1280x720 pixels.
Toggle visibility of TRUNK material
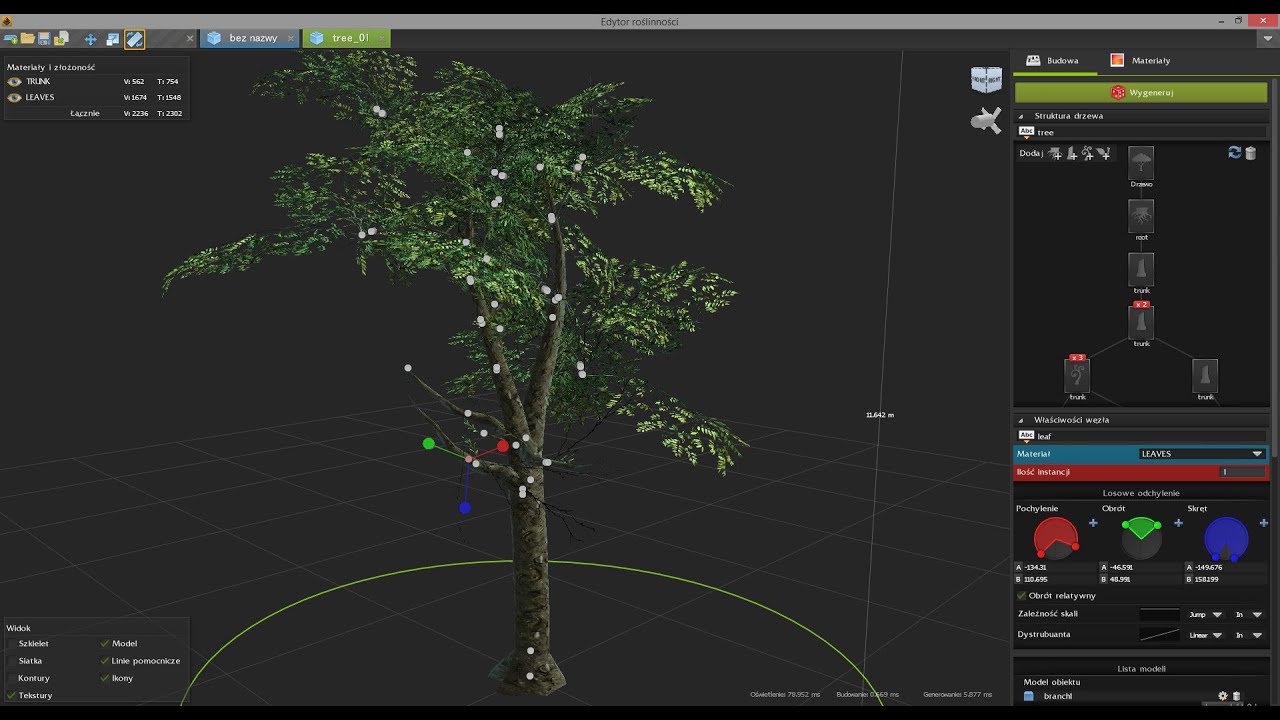coord(15,81)
